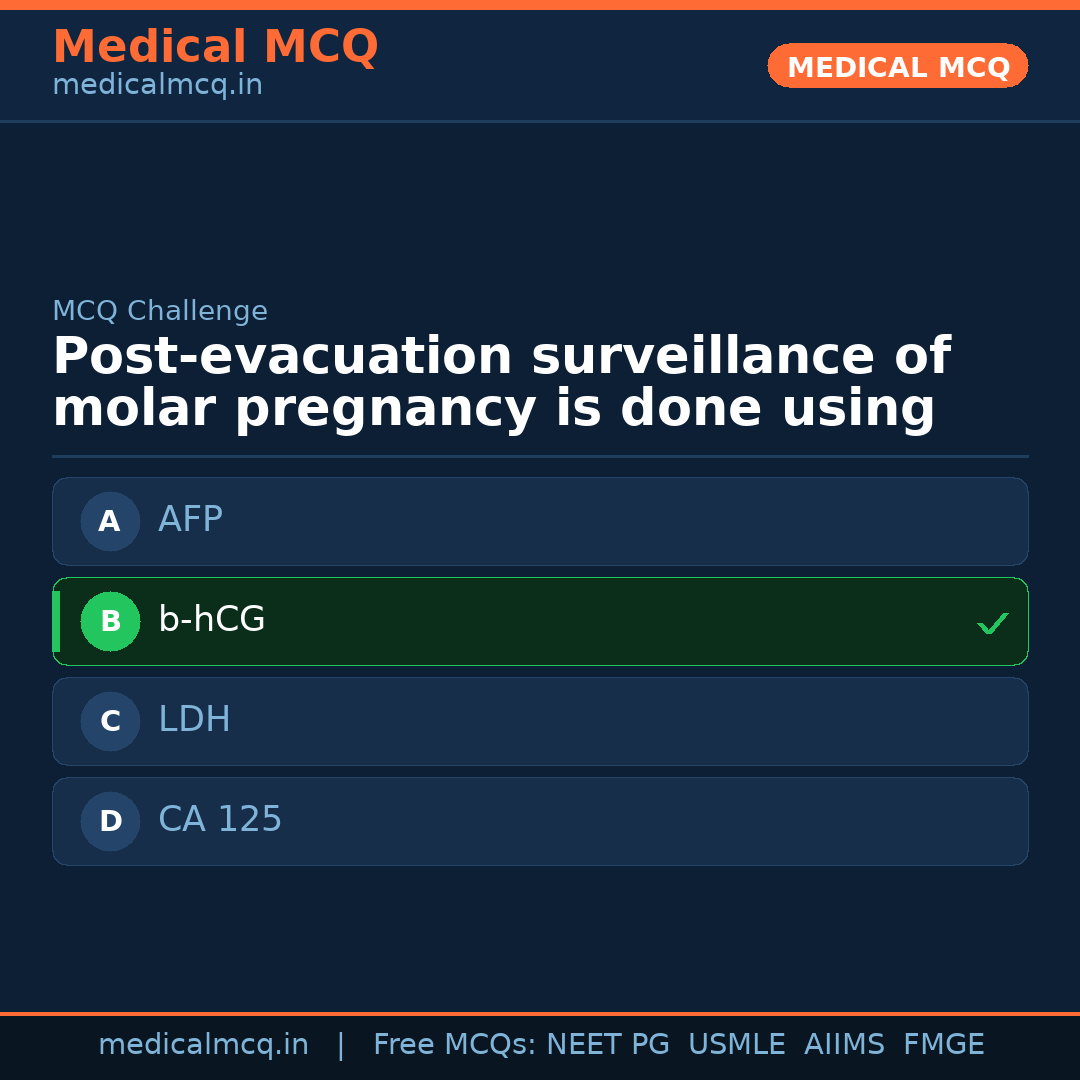Image resolution: width=1080 pixels, height=1080 pixels.
Task: Click the MCQ Challenge label
Action: [x=160, y=312]
